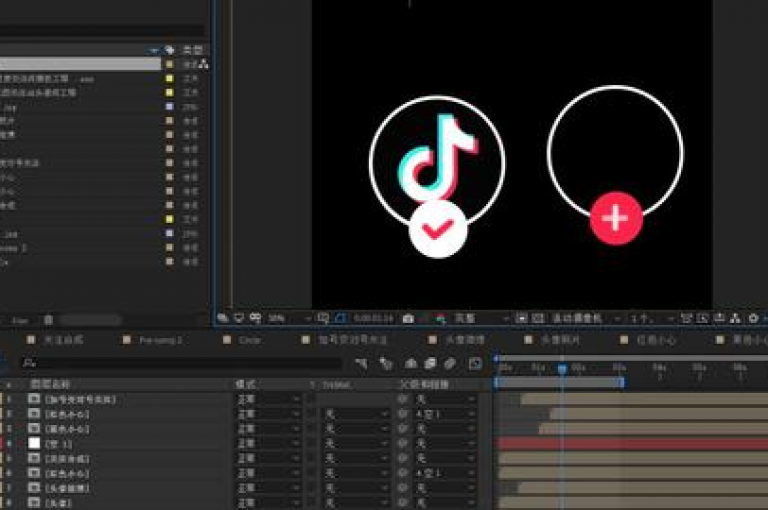Viewport: 768px width, 510px height.
Task: Switch to the 加号变对号关注 timeline tab
Action: tap(353, 340)
